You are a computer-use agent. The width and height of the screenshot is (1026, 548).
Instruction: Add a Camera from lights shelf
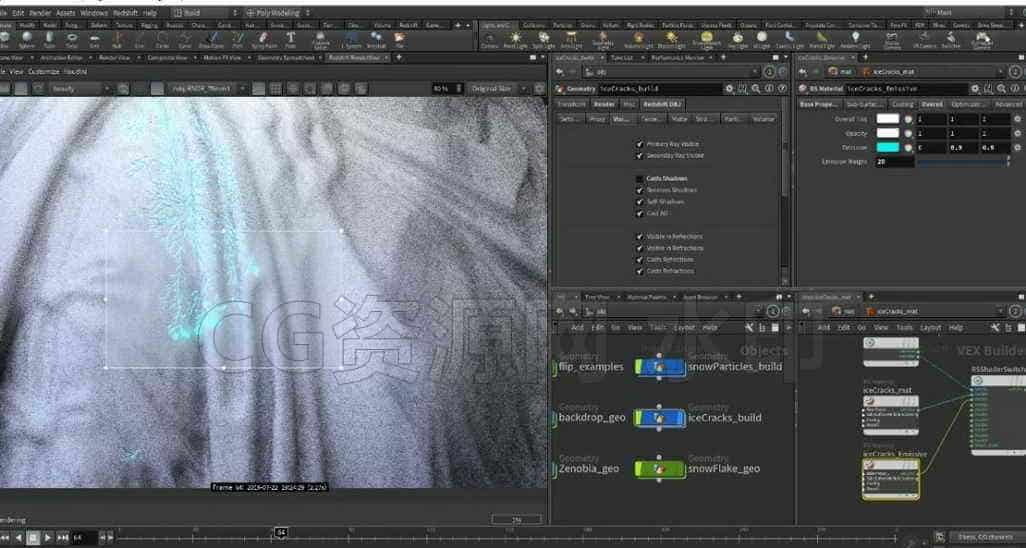point(489,40)
